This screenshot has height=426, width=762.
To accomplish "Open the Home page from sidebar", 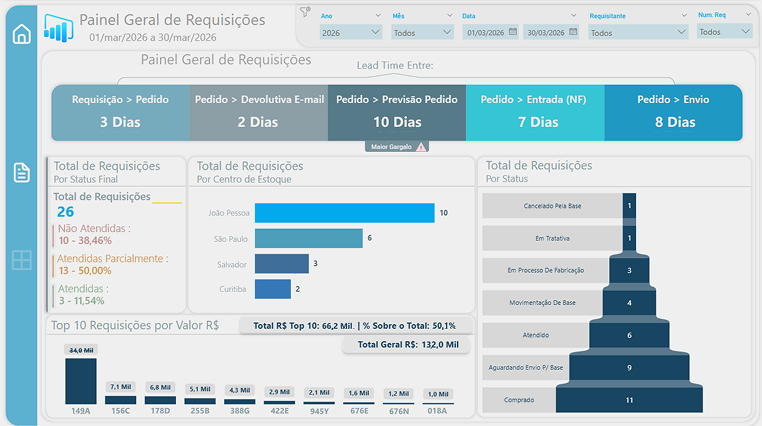I will pos(21,34).
